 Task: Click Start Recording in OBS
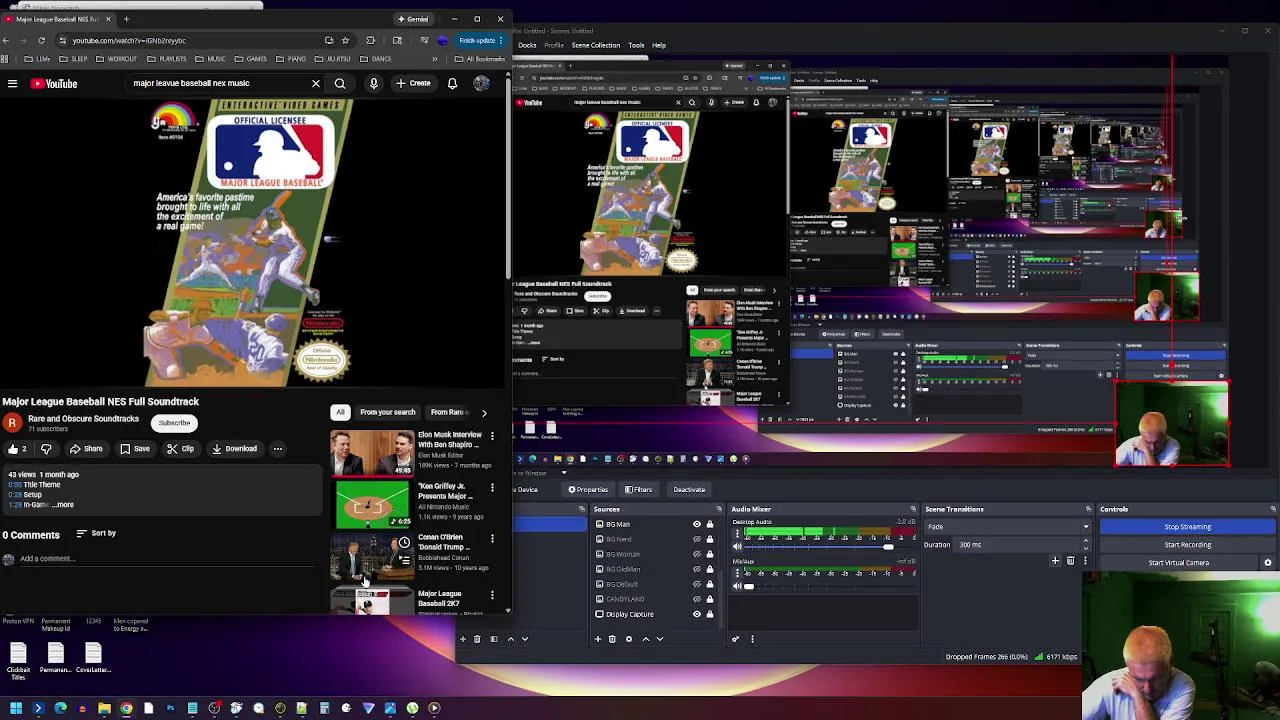pos(1187,545)
